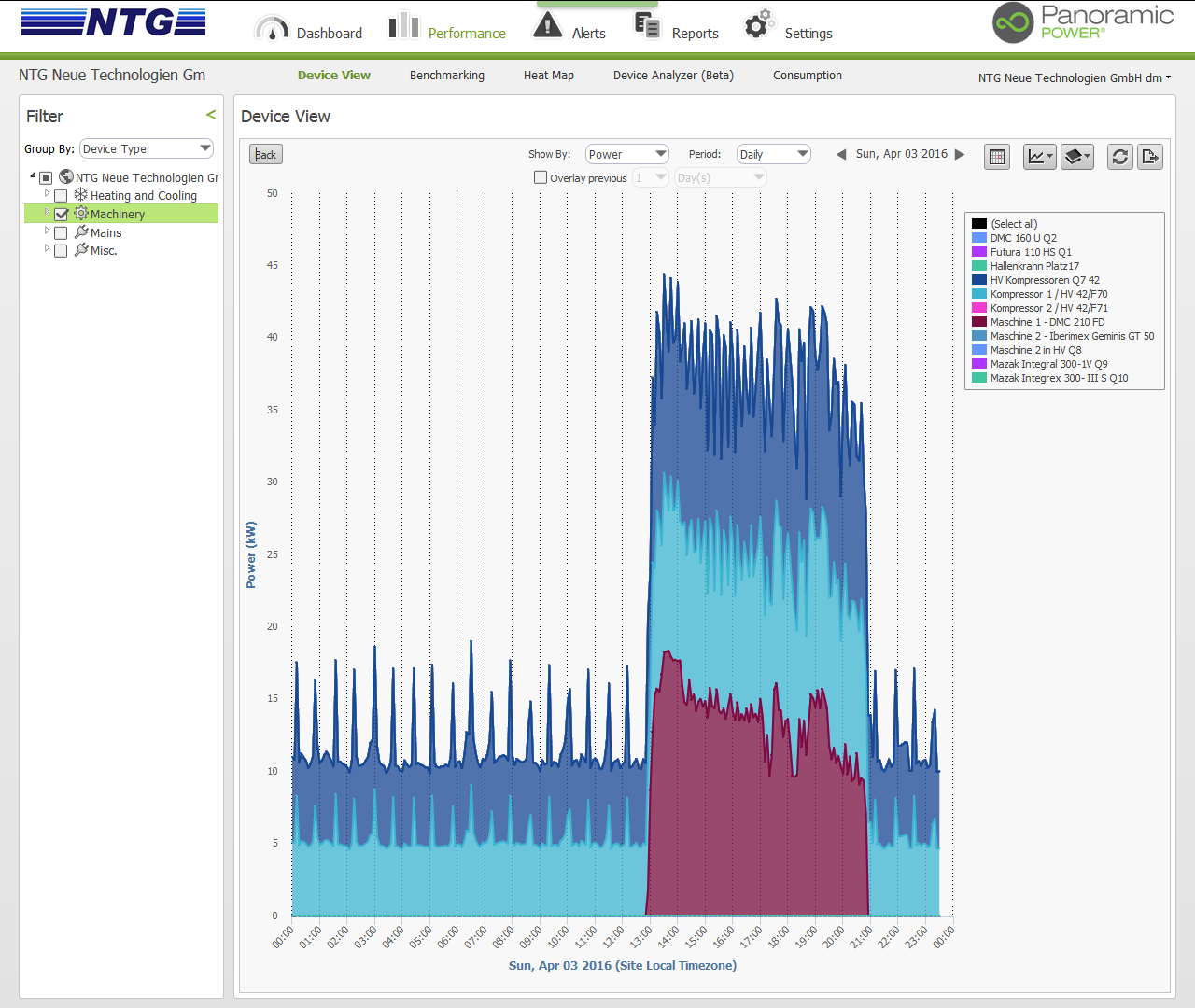Viewport: 1195px width, 1008px height.
Task: Open the Group By dropdown
Action: pyautogui.click(x=147, y=149)
